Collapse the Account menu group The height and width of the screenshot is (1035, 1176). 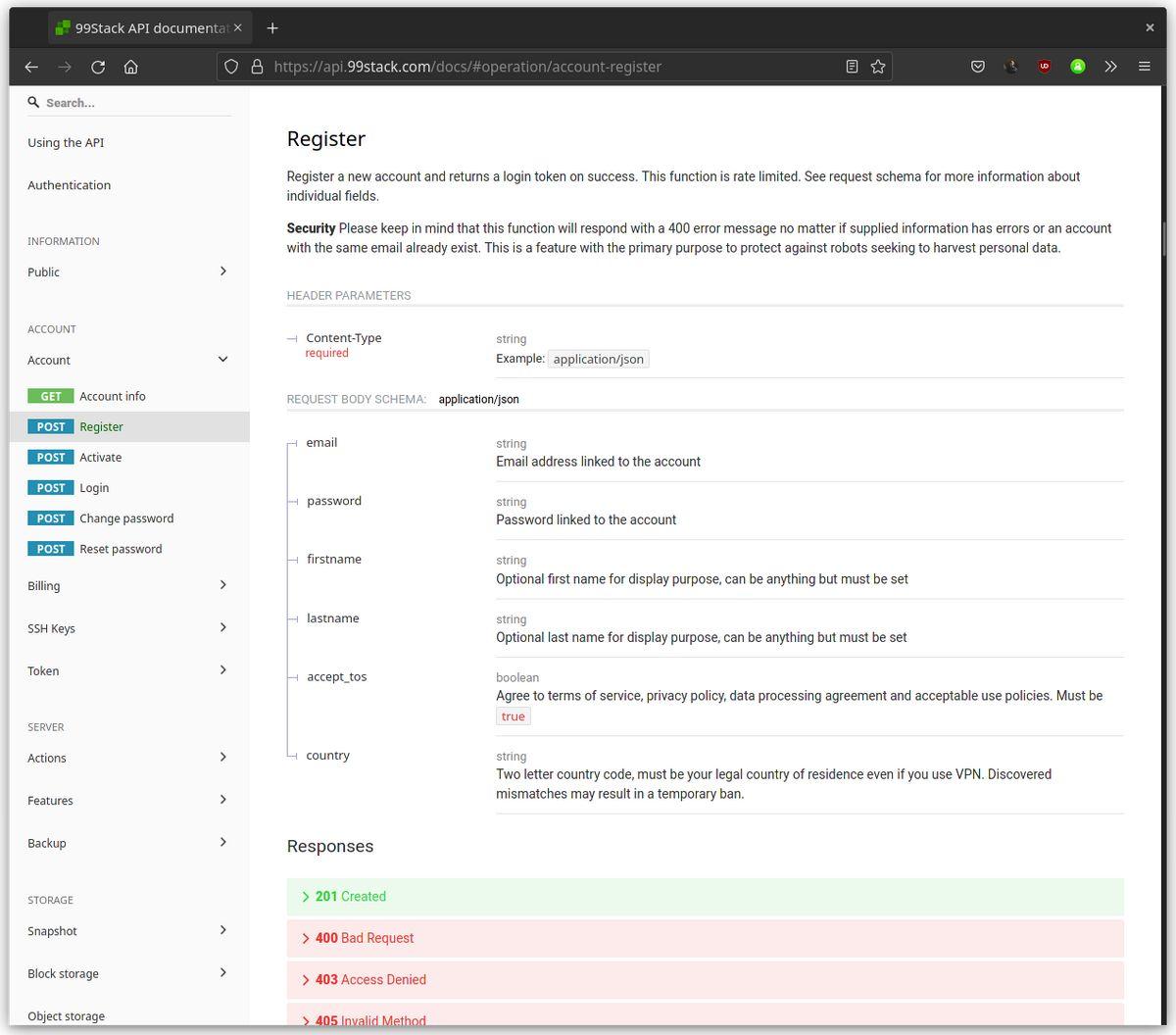pos(129,360)
